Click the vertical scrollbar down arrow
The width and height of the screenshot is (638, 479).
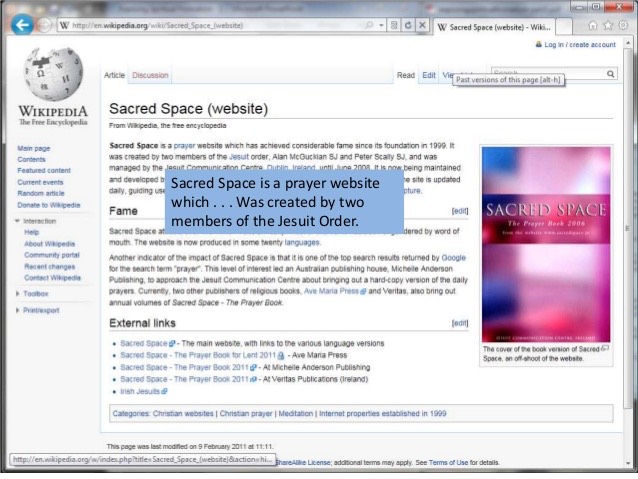click(x=628, y=463)
